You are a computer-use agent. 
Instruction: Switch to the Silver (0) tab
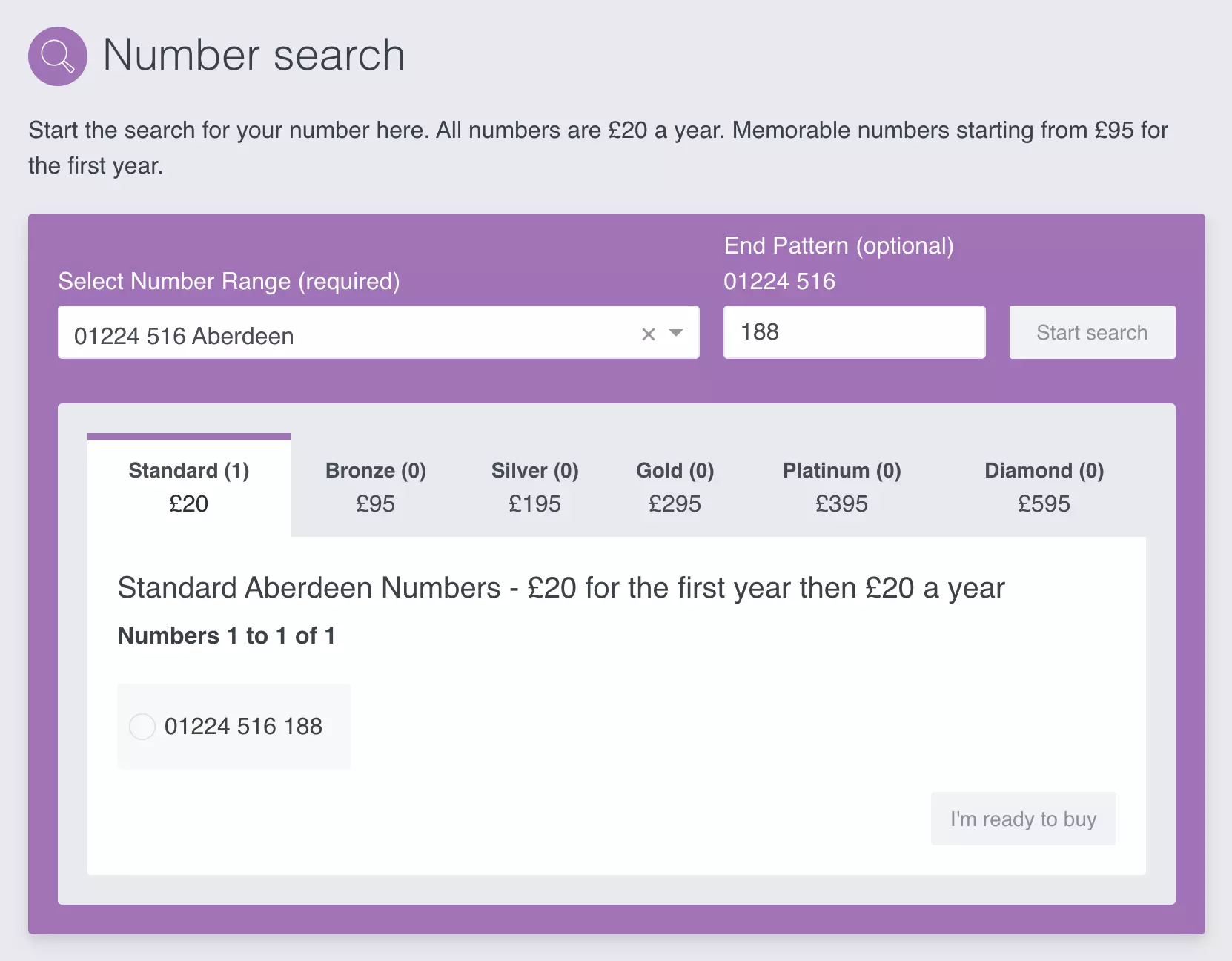(x=534, y=486)
